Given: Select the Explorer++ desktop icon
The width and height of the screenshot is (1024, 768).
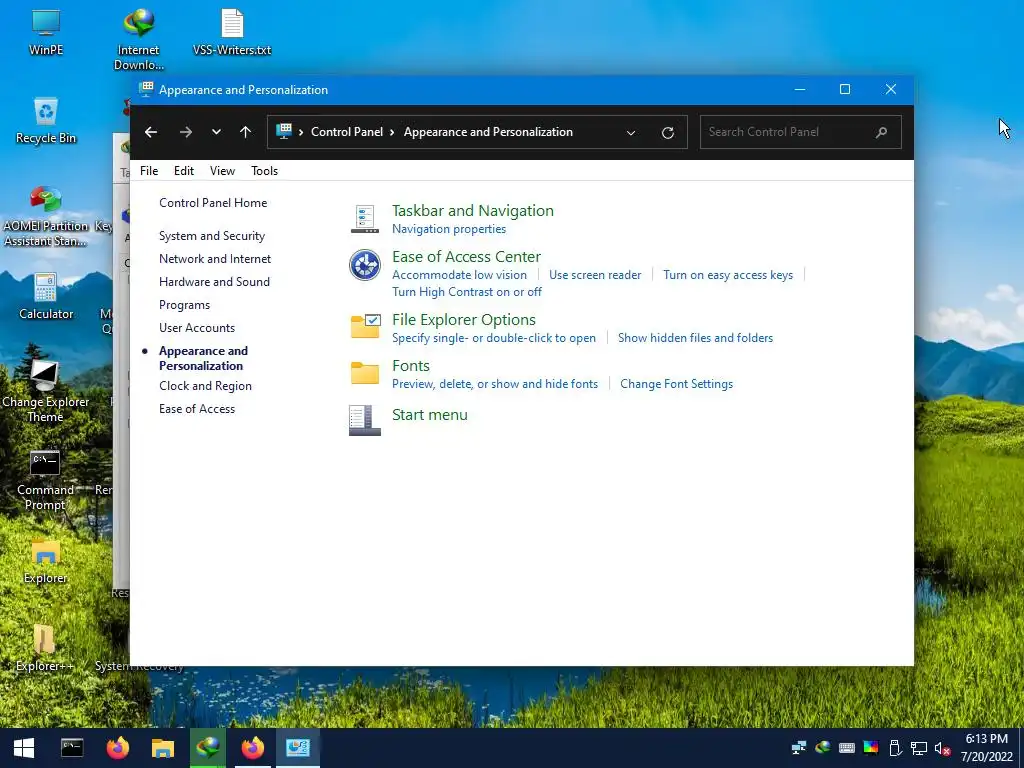Looking at the screenshot, I should coord(44,648).
